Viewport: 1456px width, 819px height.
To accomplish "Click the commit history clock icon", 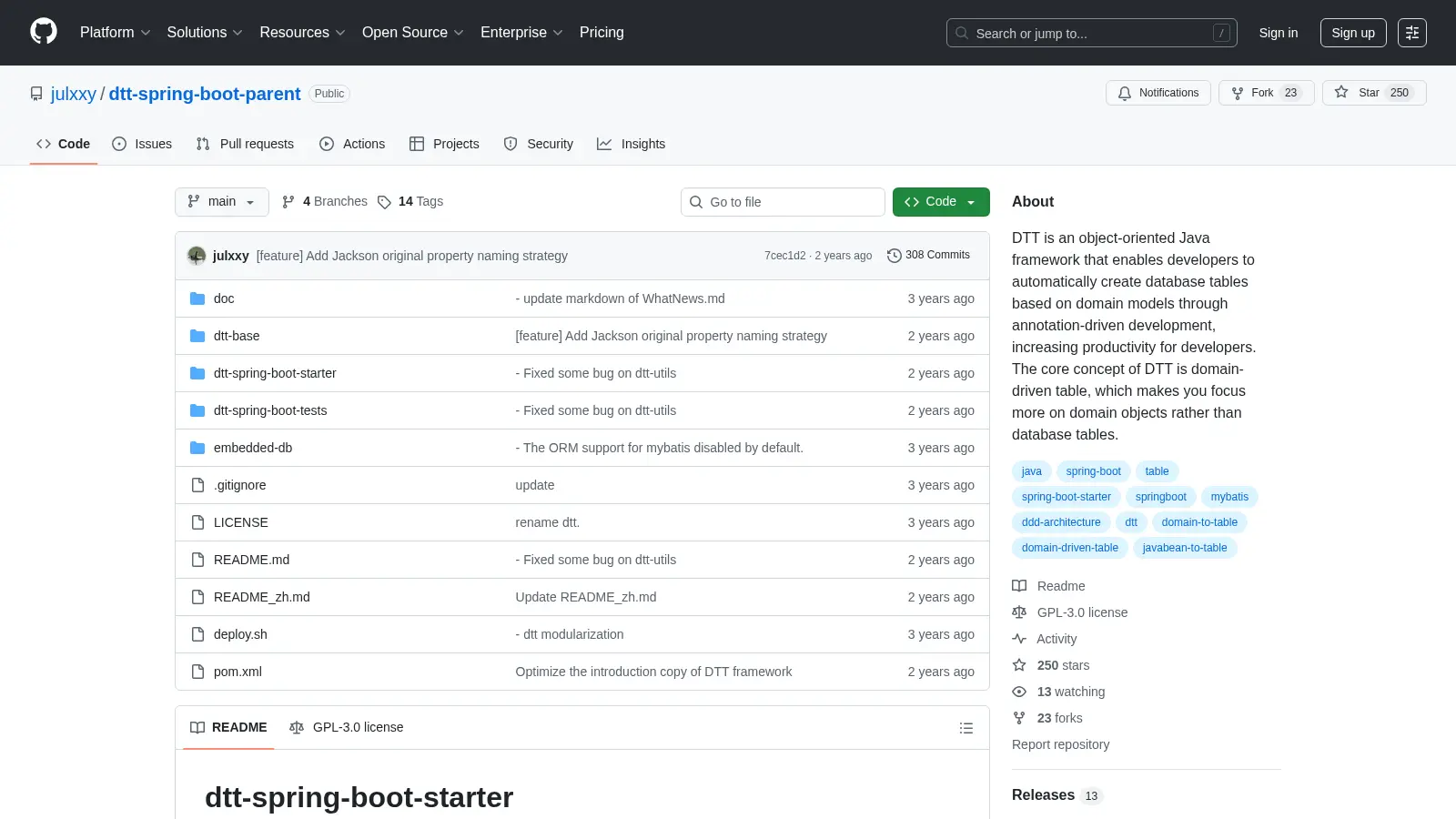I will coord(895,256).
